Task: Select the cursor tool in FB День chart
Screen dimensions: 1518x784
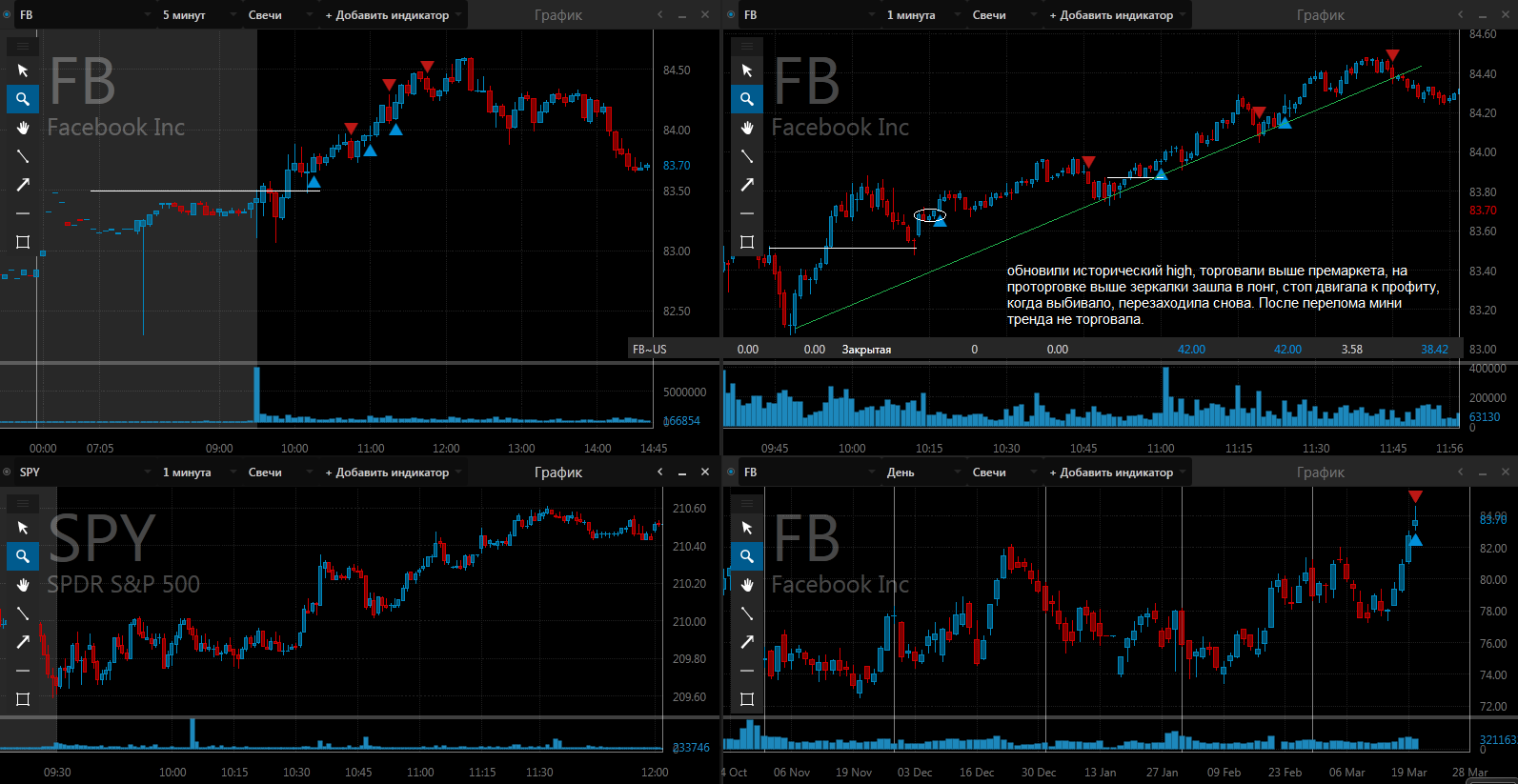Action: pos(747,528)
